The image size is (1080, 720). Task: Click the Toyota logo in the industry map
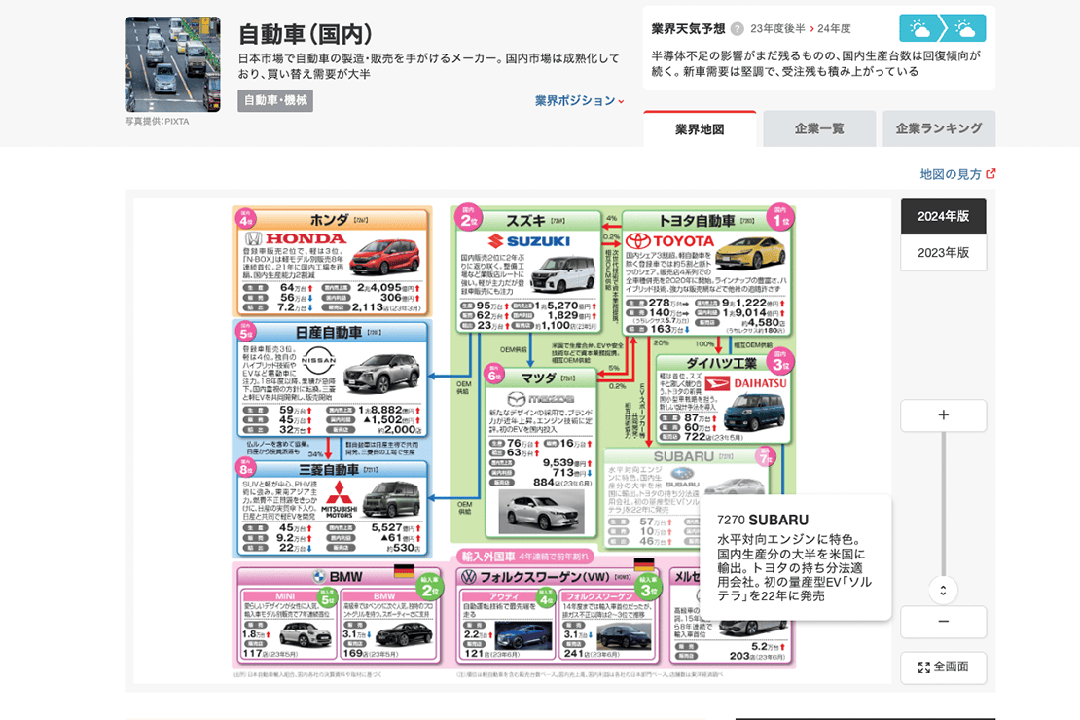coord(670,241)
